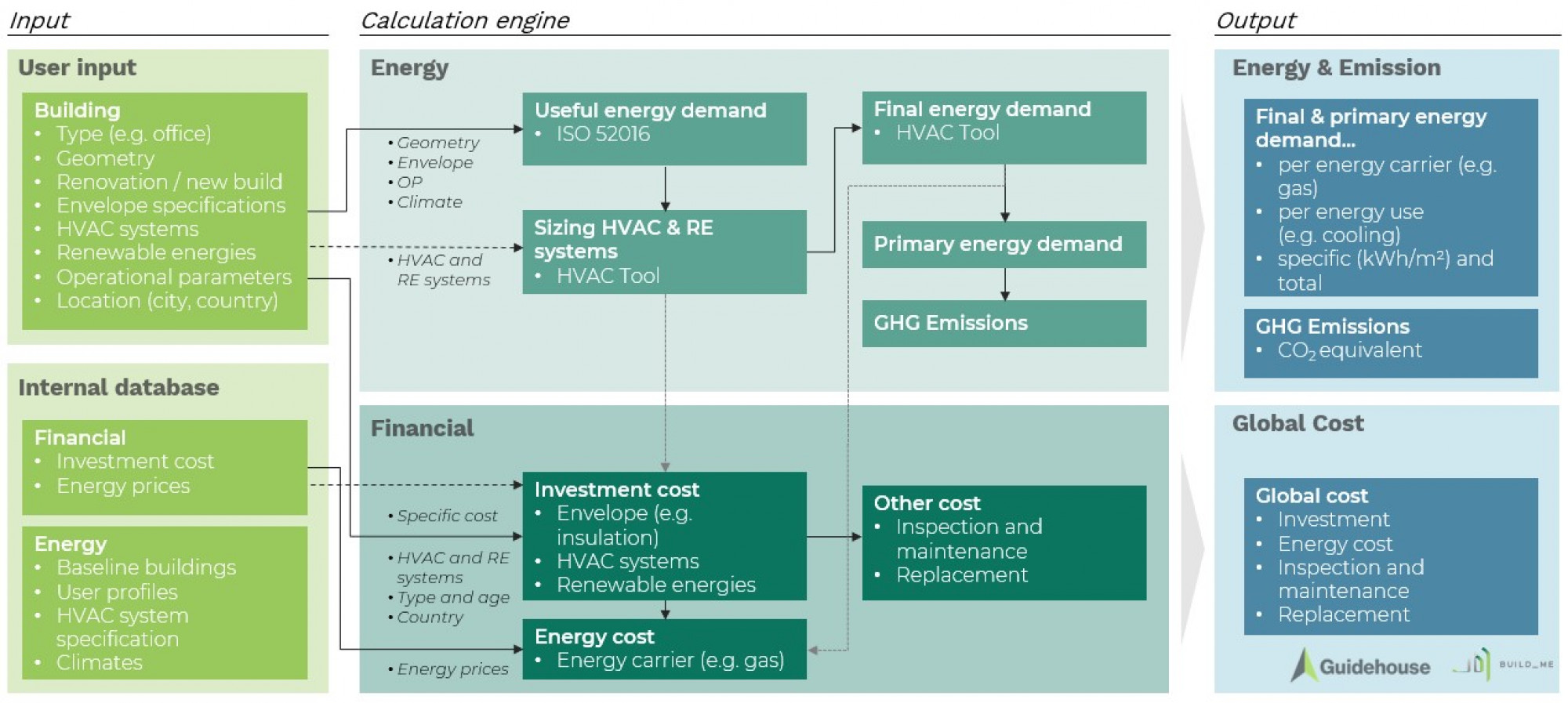The height and width of the screenshot is (703, 1568).
Task: Click the Guidehouse logo
Action: pyautogui.click(x=1361, y=665)
